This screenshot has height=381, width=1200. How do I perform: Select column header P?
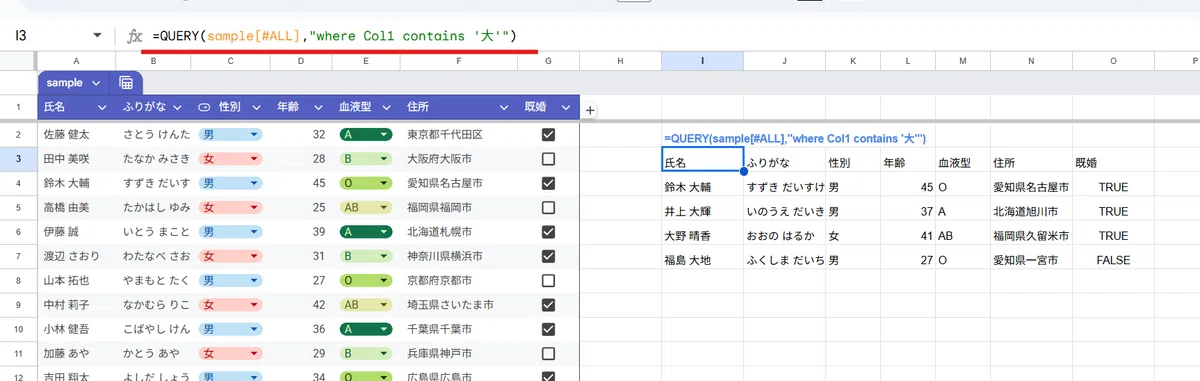tap(1177, 62)
